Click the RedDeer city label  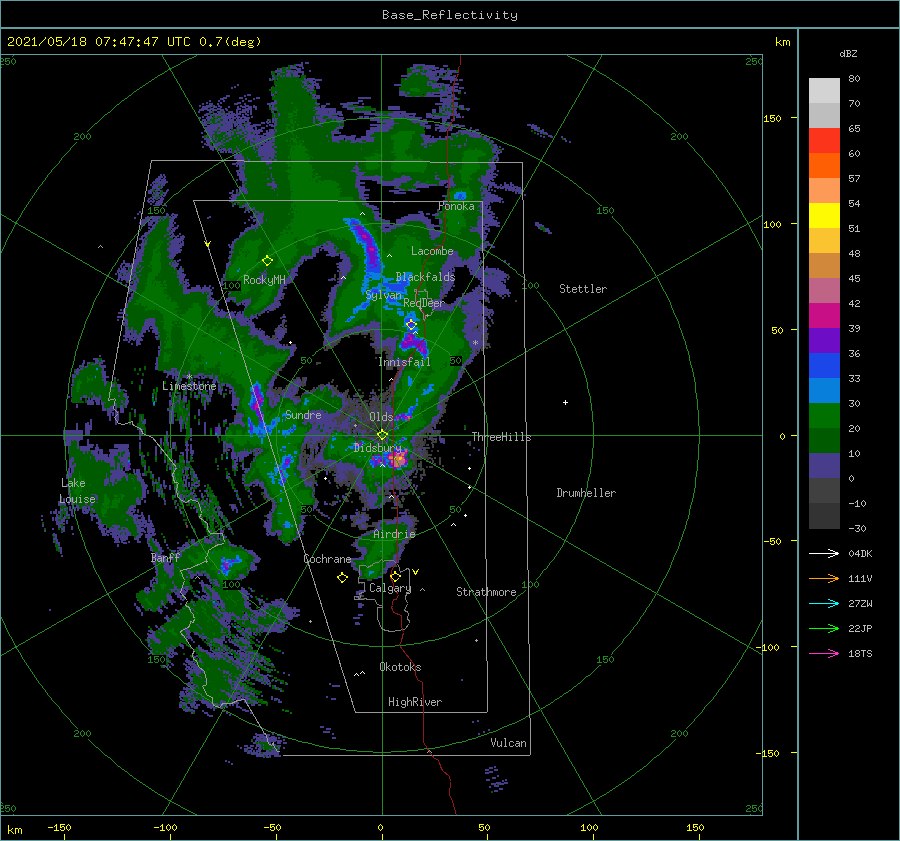(424, 303)
